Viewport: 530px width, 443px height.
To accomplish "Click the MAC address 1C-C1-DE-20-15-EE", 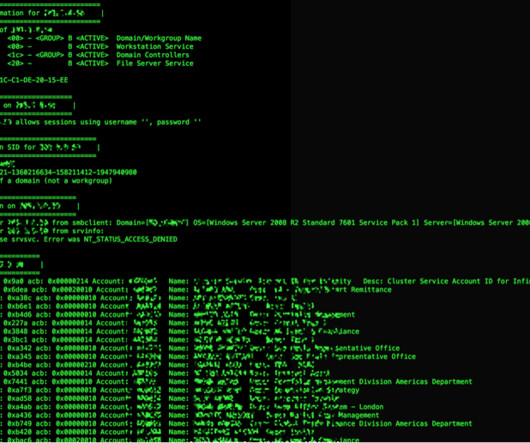I will pyautogui.click(x=34, y=80).
